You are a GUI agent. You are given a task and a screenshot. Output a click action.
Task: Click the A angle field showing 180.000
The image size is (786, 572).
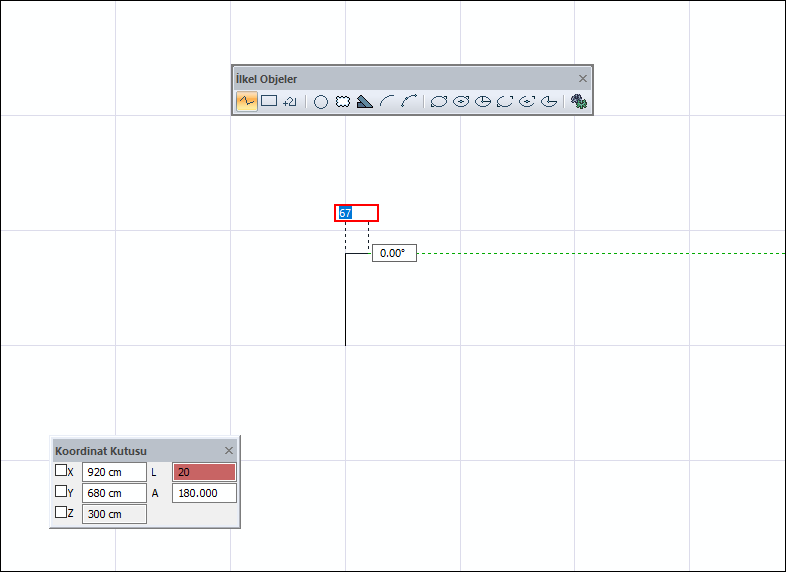pos(204,493)
